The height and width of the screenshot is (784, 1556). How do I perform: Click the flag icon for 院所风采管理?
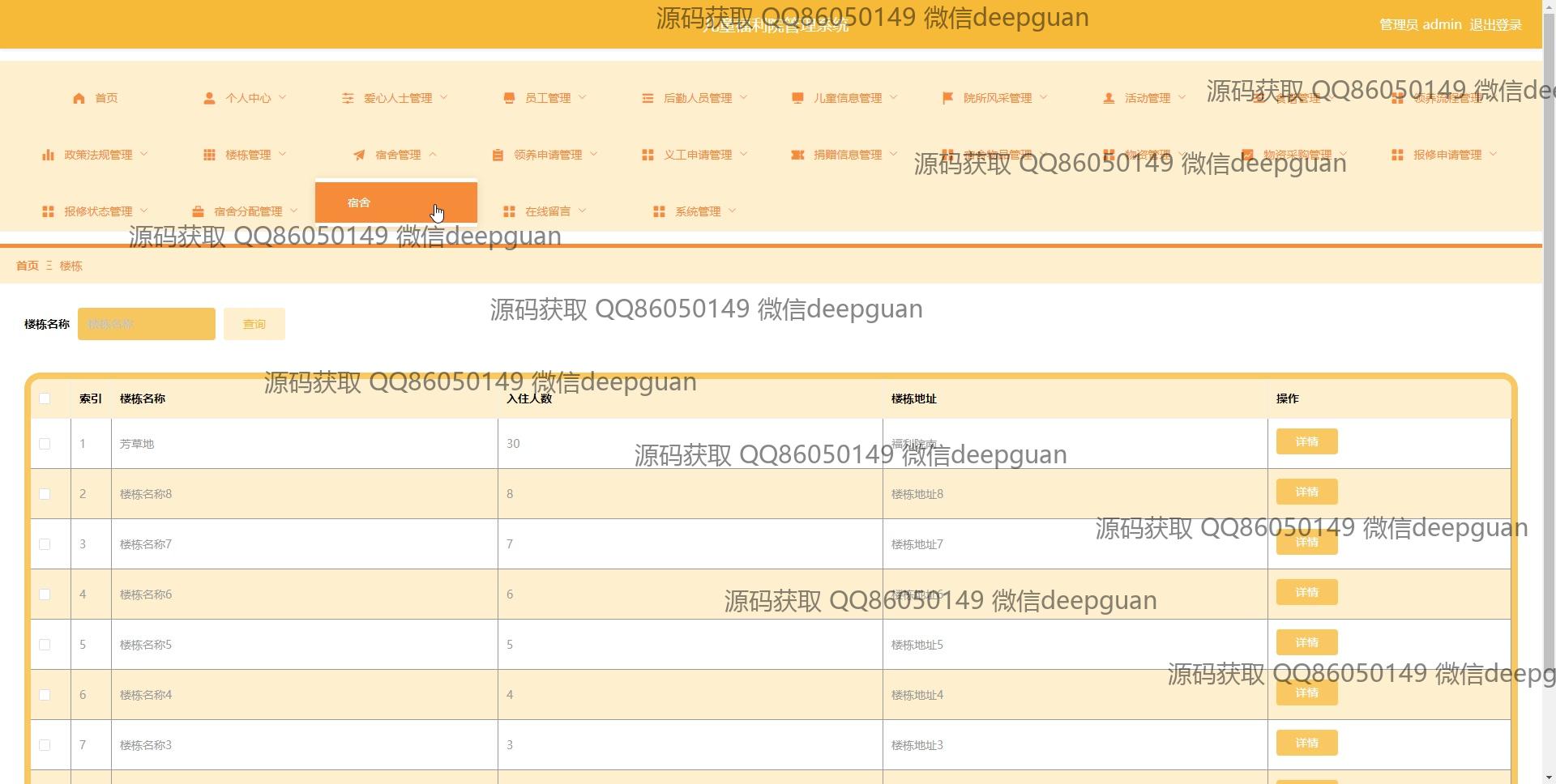point(947,98)
